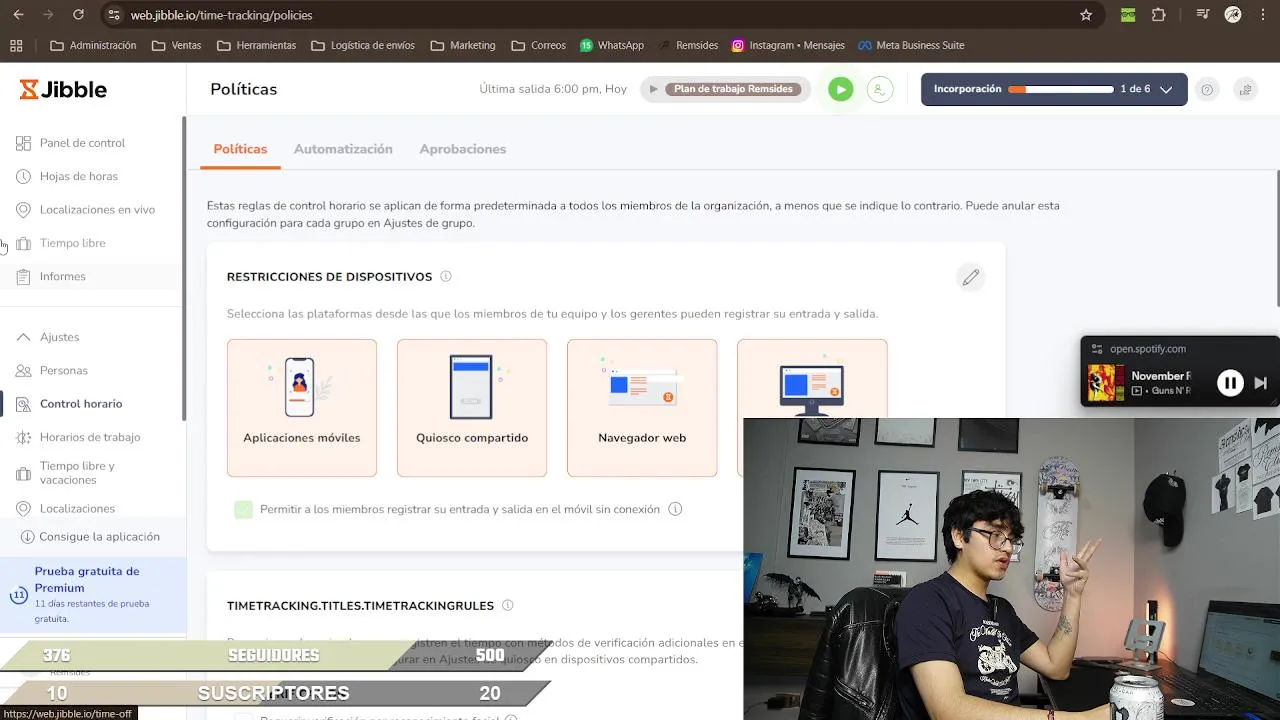Skip to next track in Spotify player

(x=1261, y=383)
